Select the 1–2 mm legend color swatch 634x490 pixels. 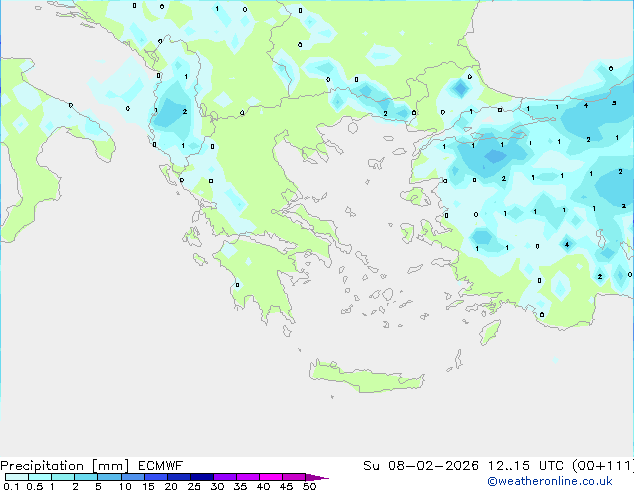coord(63,477)
